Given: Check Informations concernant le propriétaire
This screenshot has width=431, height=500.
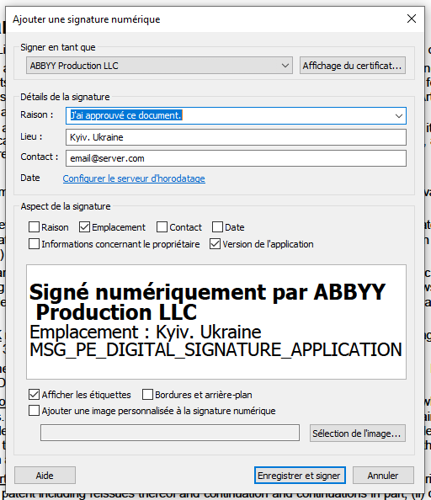Looking at the screenshot, I should [x=34, y=244].
